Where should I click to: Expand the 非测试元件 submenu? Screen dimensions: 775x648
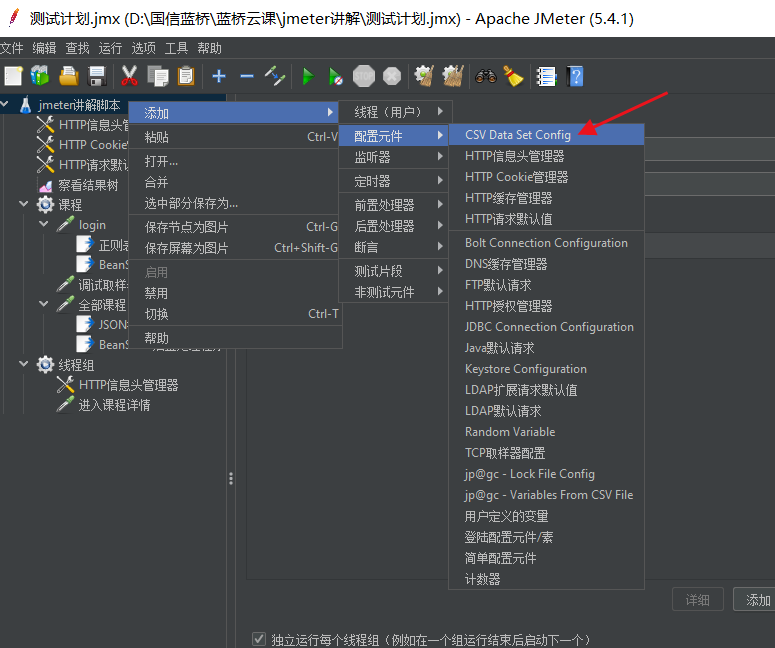(x=393, y=292)
